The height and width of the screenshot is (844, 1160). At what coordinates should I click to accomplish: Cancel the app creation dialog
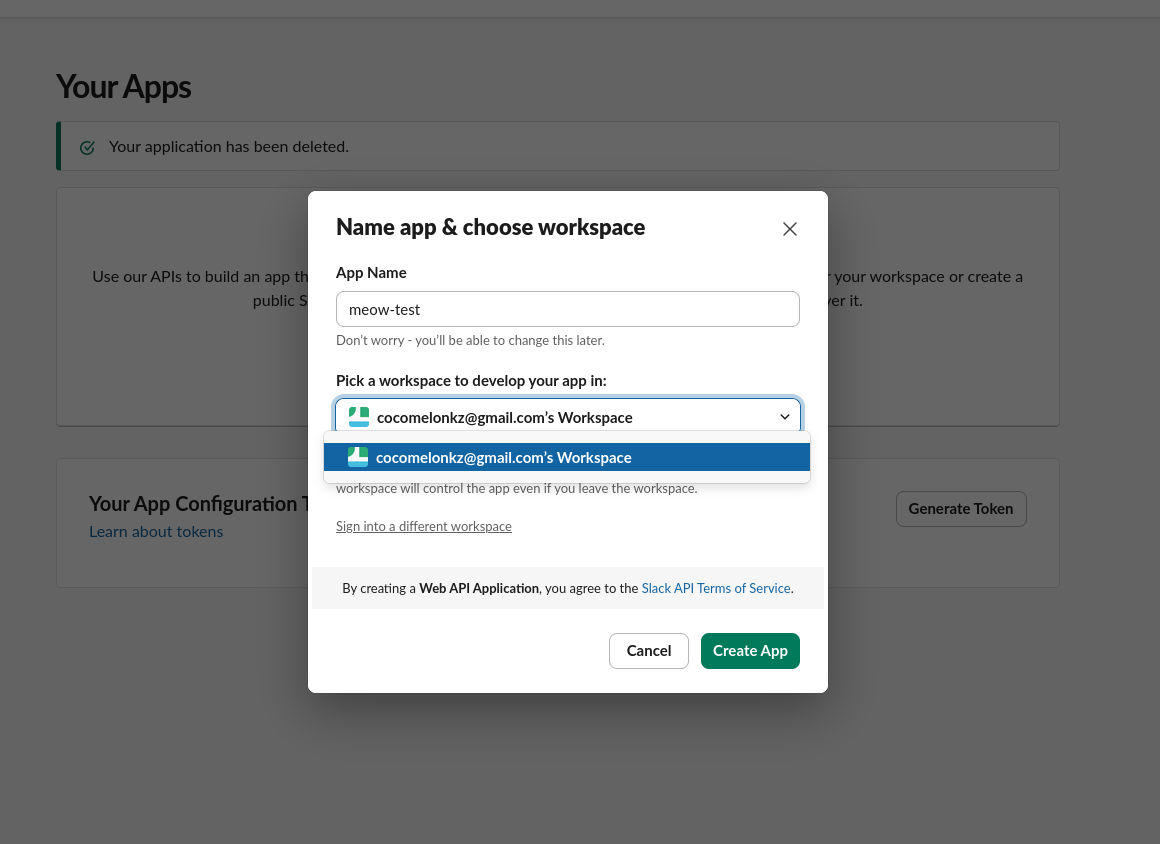(648, 651)
